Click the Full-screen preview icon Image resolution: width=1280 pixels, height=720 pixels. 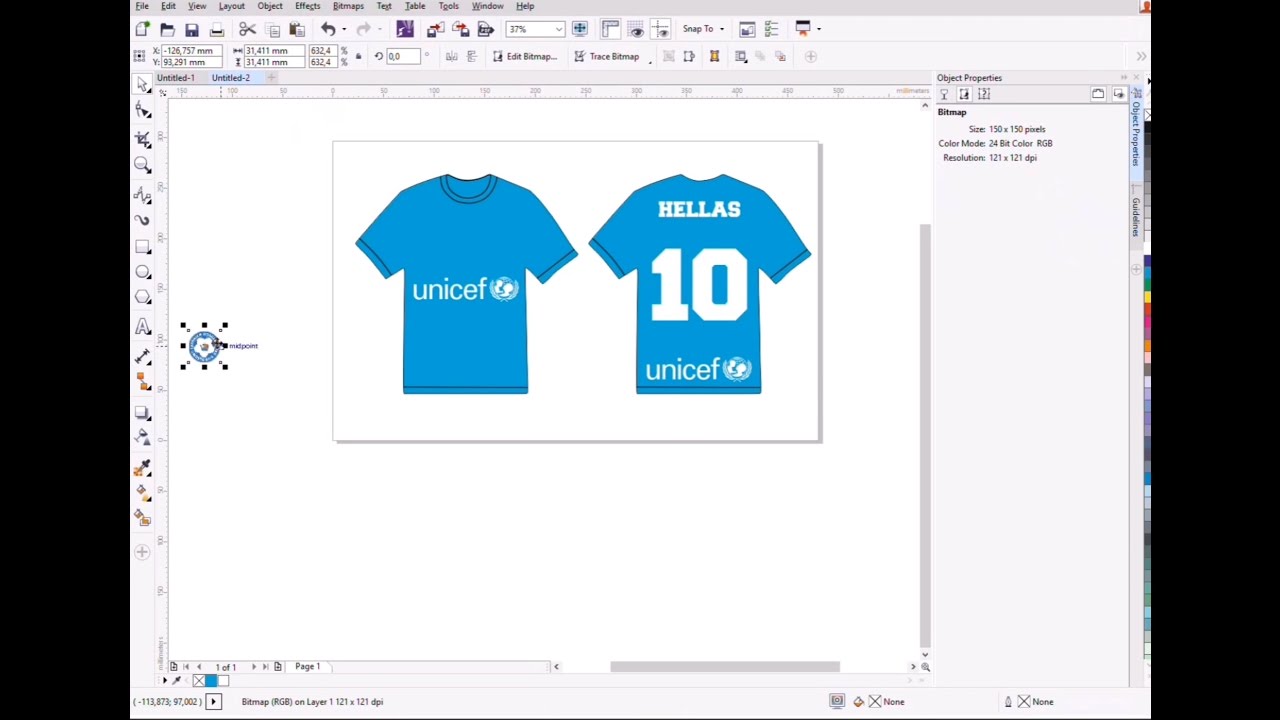(580, 29)
